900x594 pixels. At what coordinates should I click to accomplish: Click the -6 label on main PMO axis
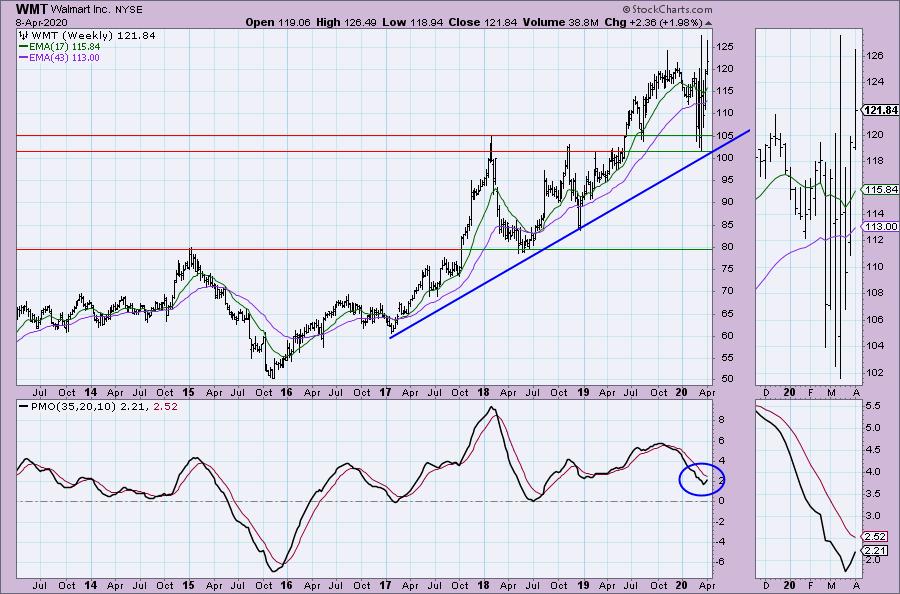click(720, 562)
